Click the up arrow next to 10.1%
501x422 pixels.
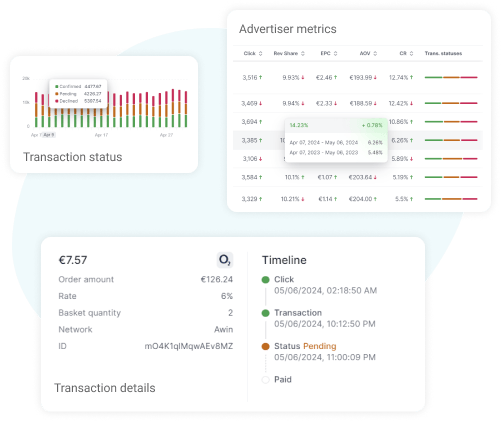pyautogui.click(x=303, y=177)
